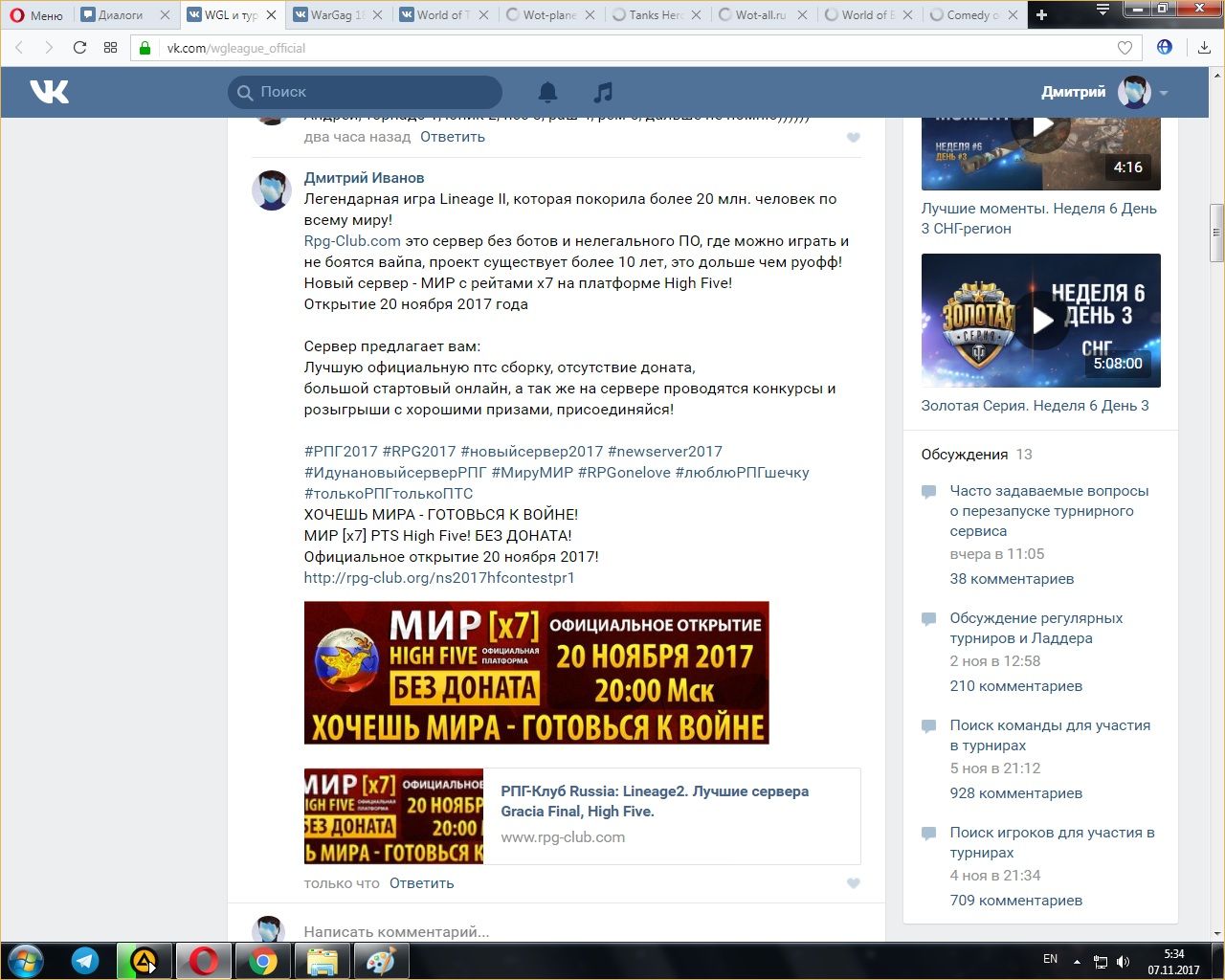This screenshot has width=1225, height=980.
Task: Show hidden tray icons arrow
Action: 1078,961
